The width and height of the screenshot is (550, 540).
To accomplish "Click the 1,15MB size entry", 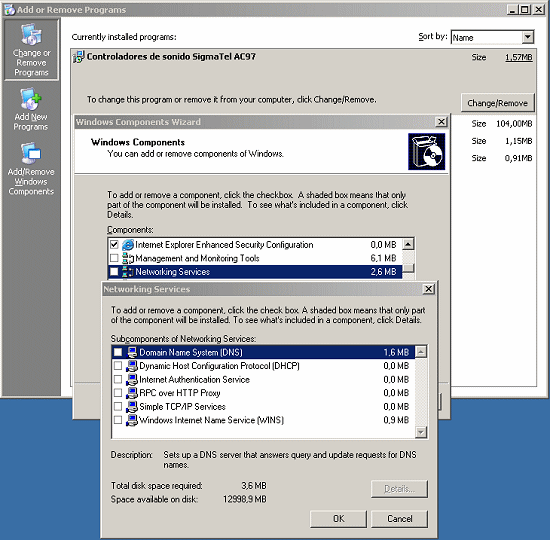I will pos(519,141).
